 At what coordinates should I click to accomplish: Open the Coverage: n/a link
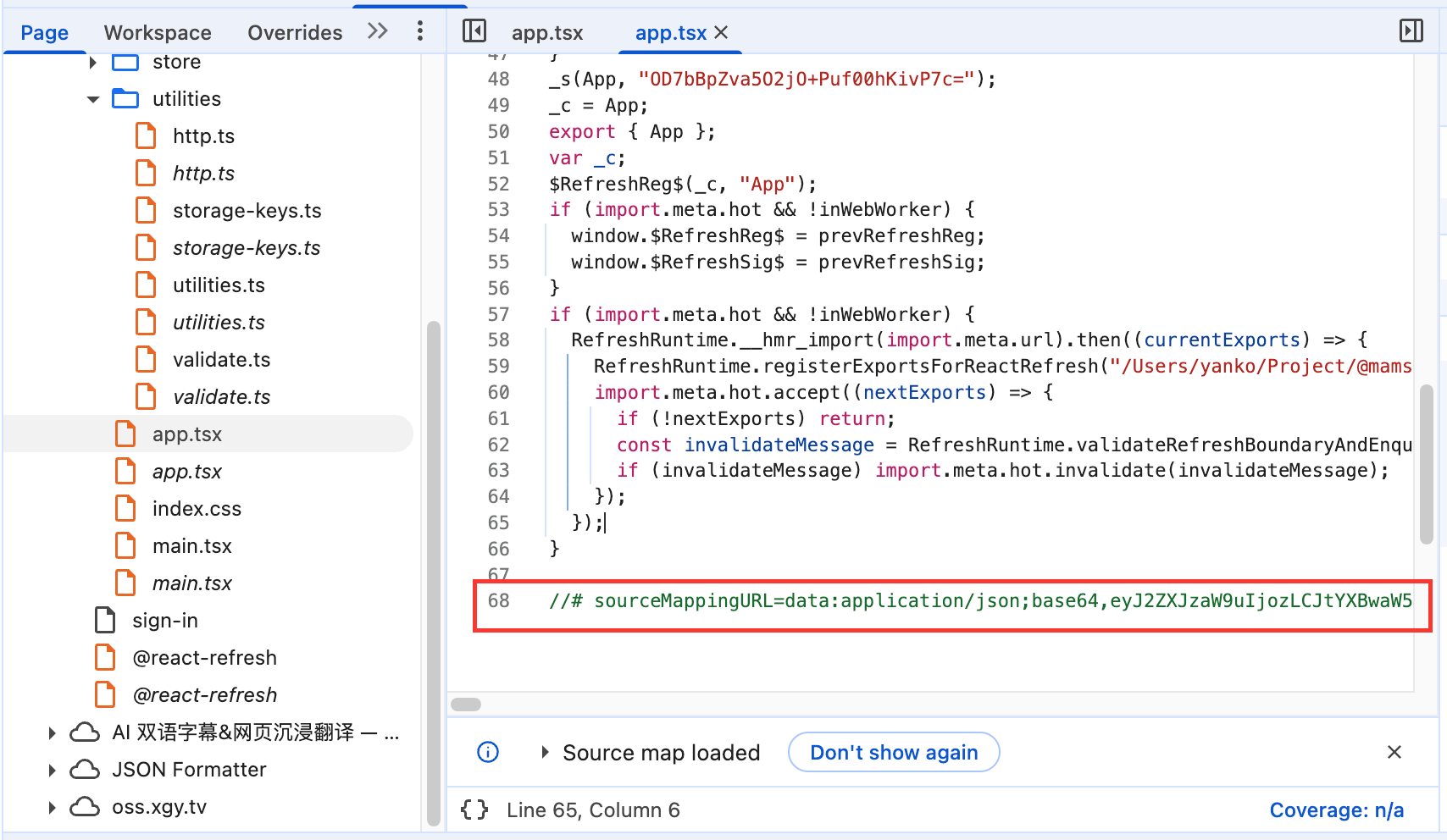point(1337,810)
